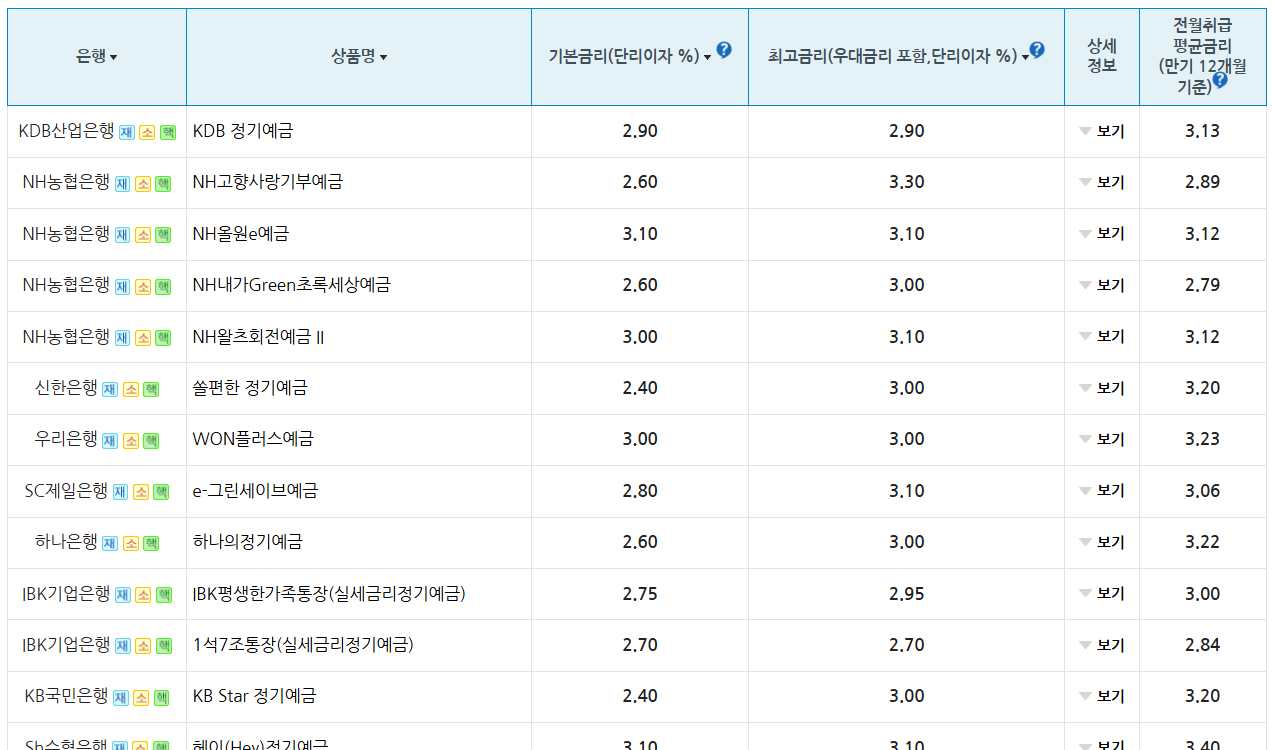Click 소 badge in NH올원e예금 row

click(142, 235)
